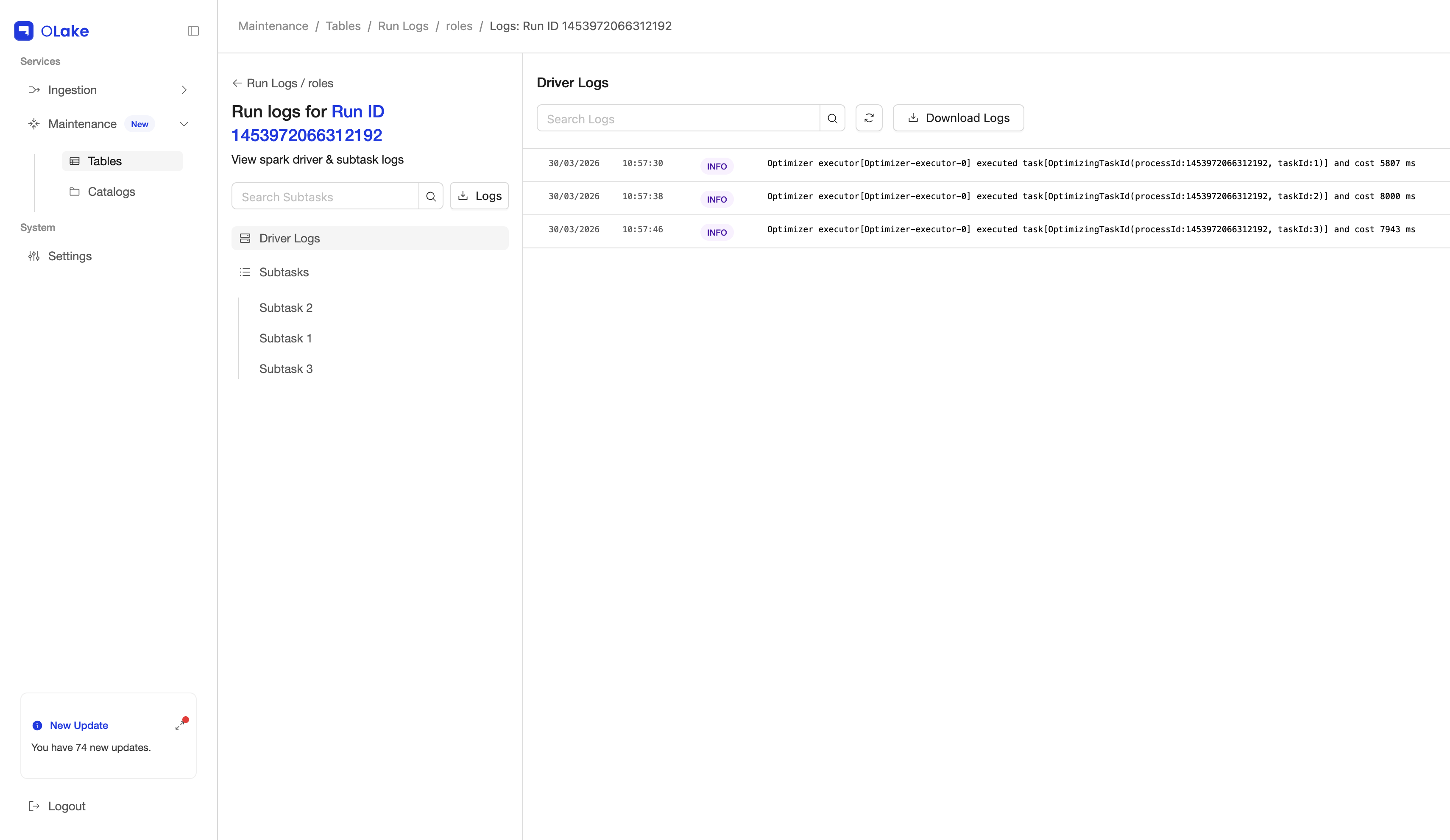Toggle the sidebar collapse control

click(193, 31)
